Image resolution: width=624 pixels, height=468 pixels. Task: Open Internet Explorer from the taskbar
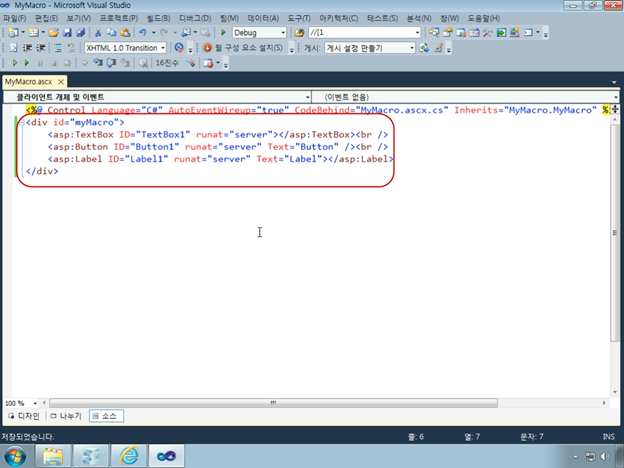(128, 456)
